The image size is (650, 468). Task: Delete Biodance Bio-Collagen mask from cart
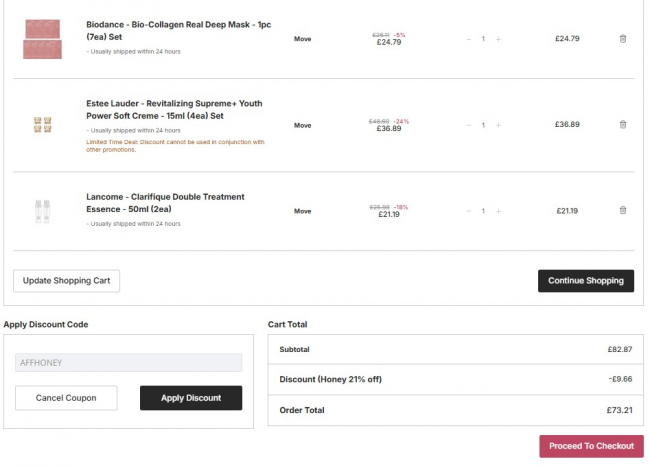tap(623, 39)
